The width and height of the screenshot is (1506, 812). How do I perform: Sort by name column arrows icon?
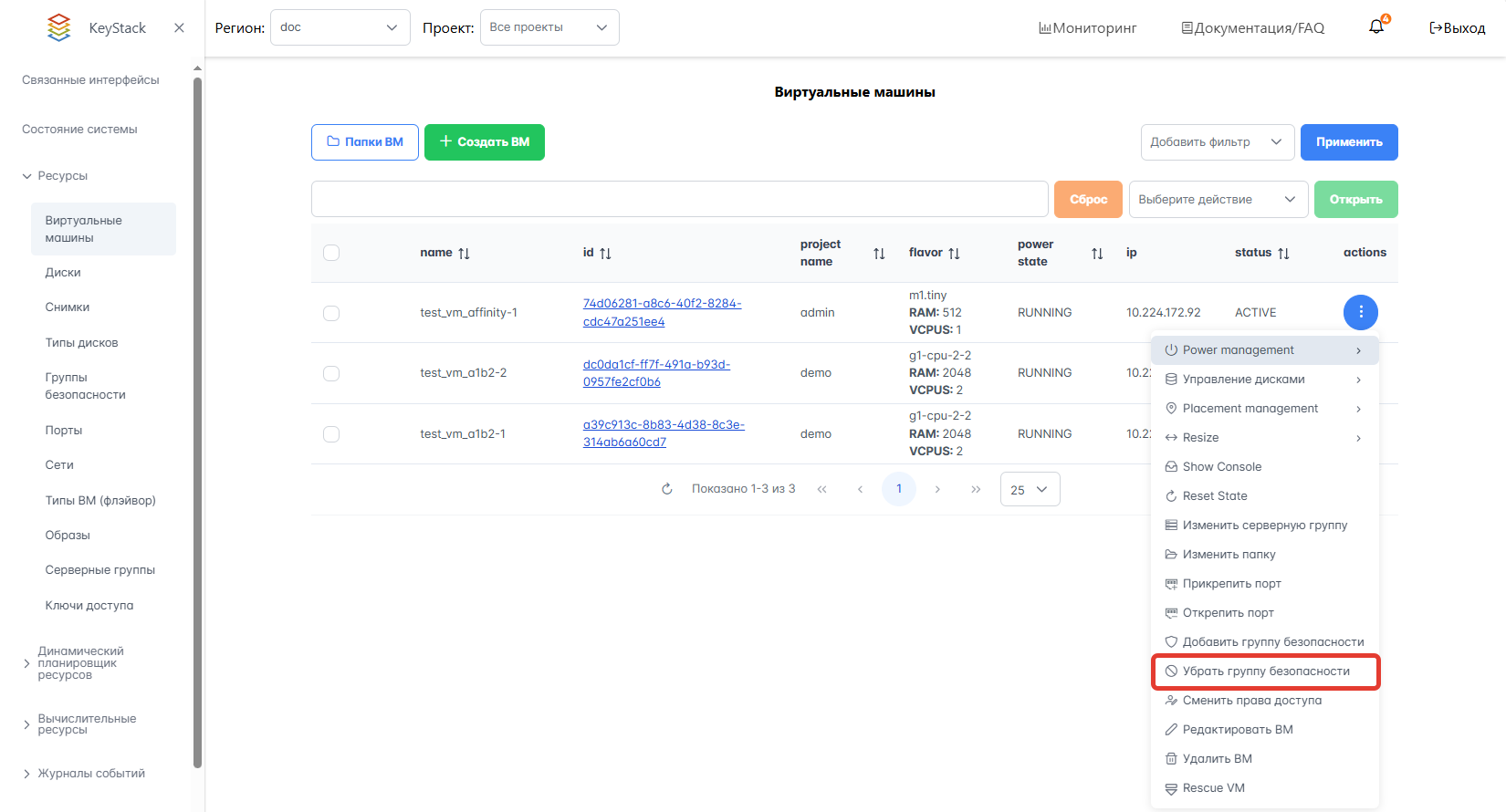(464, 253)
